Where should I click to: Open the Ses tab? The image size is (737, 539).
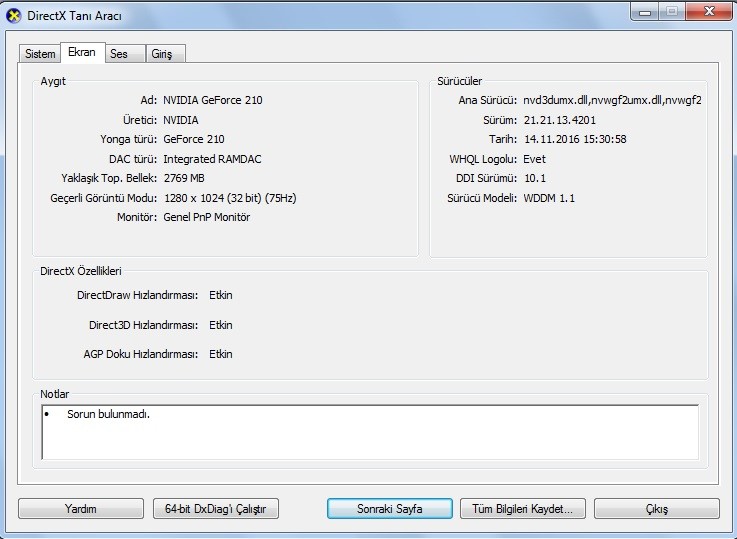click(119, 54)
